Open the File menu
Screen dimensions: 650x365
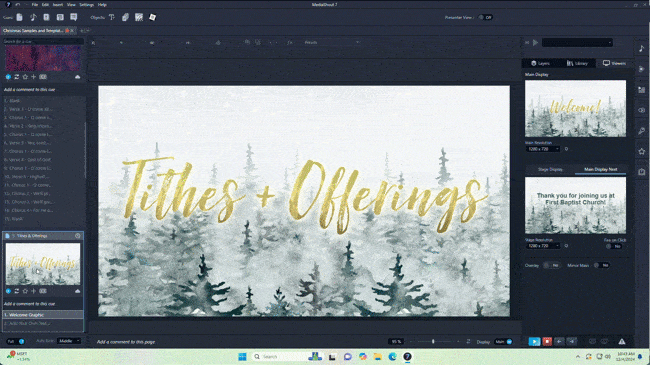tap(35, 5)
